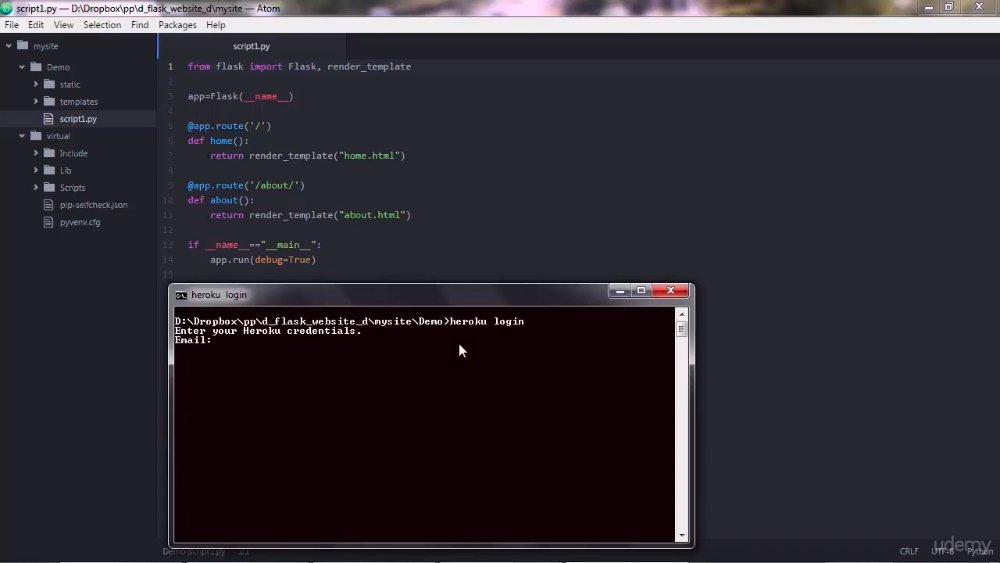Click the virtual folder icon
Viewport: 1000px width, 563px height.
coord(36,135)
